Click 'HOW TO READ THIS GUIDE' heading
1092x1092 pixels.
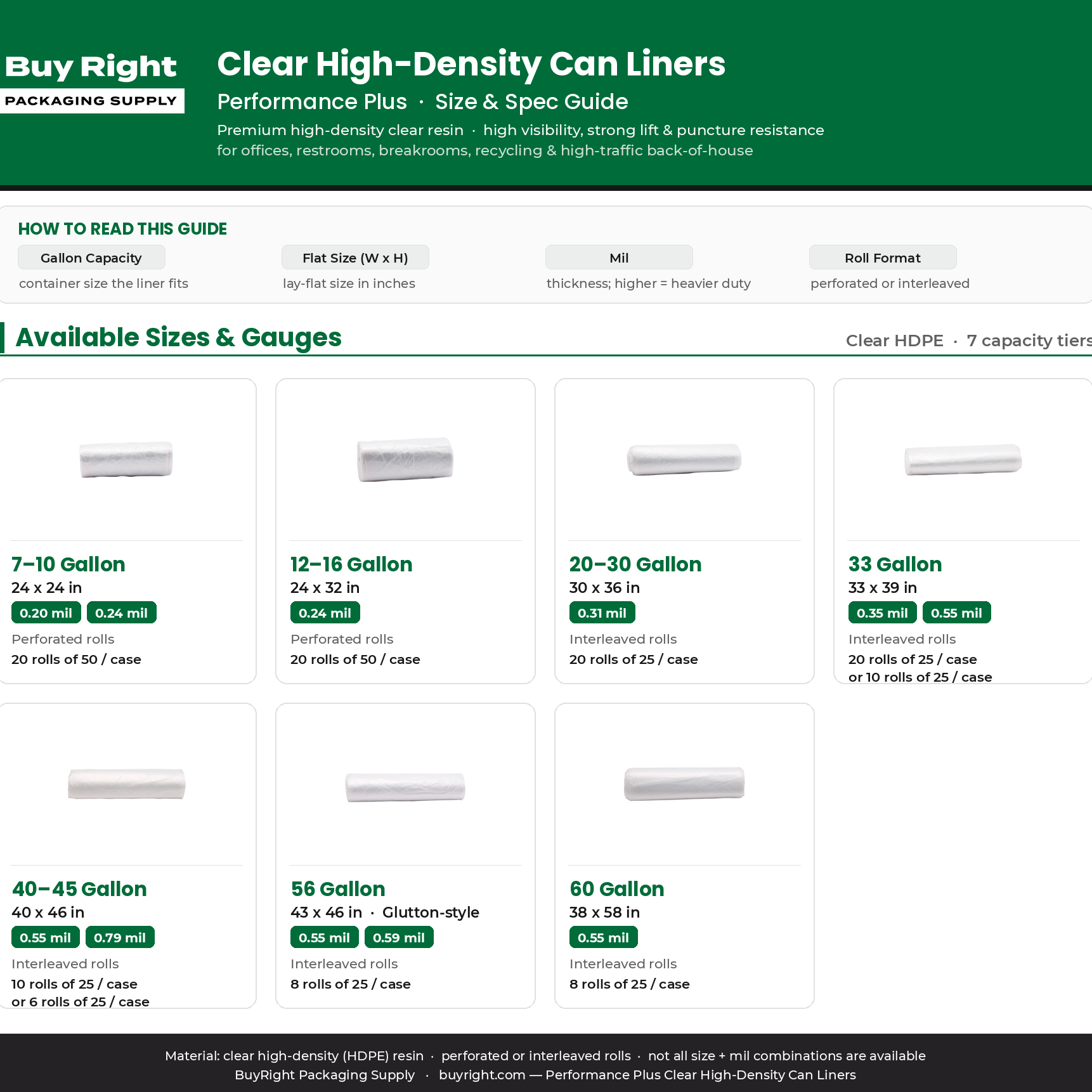click(122, 229)
